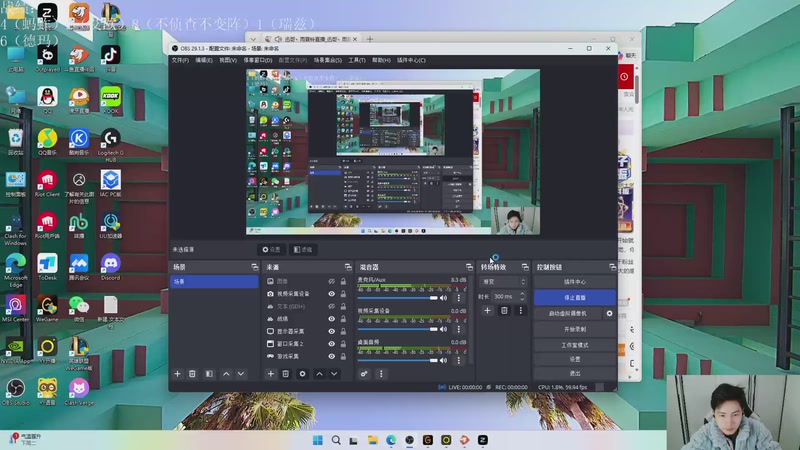Move scene down arrow in Scenes panel
Image resolution: width=800 pixels, height=450 pixels.
coord(241,374)
